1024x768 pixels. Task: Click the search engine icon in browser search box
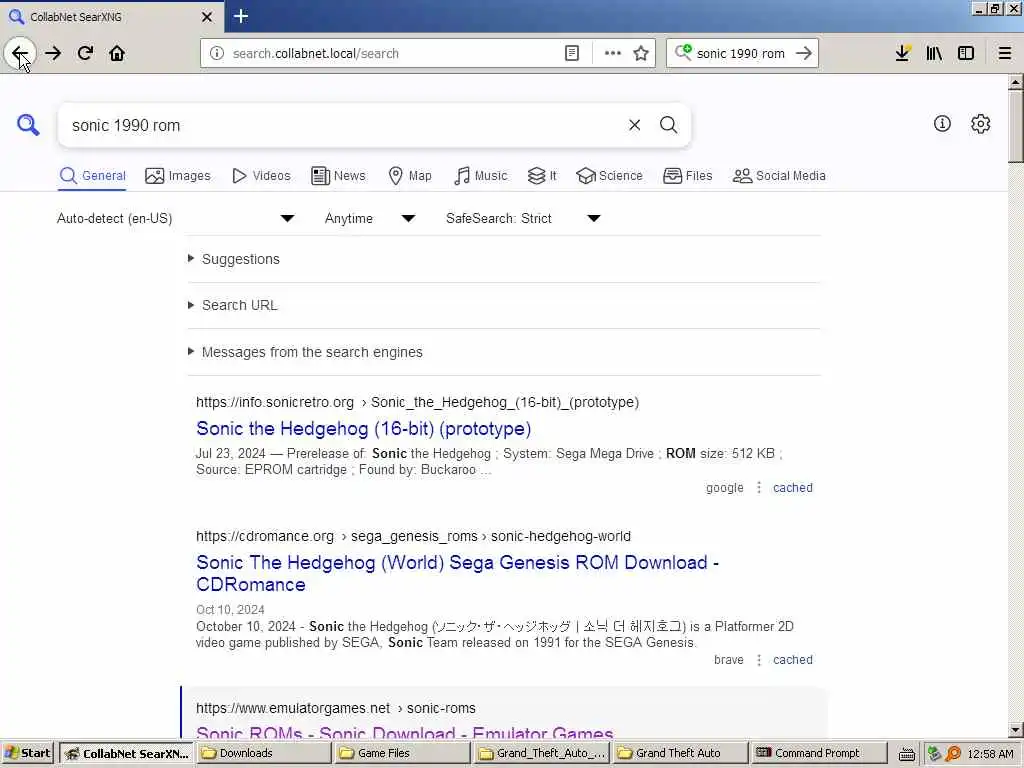click(683, 52)
